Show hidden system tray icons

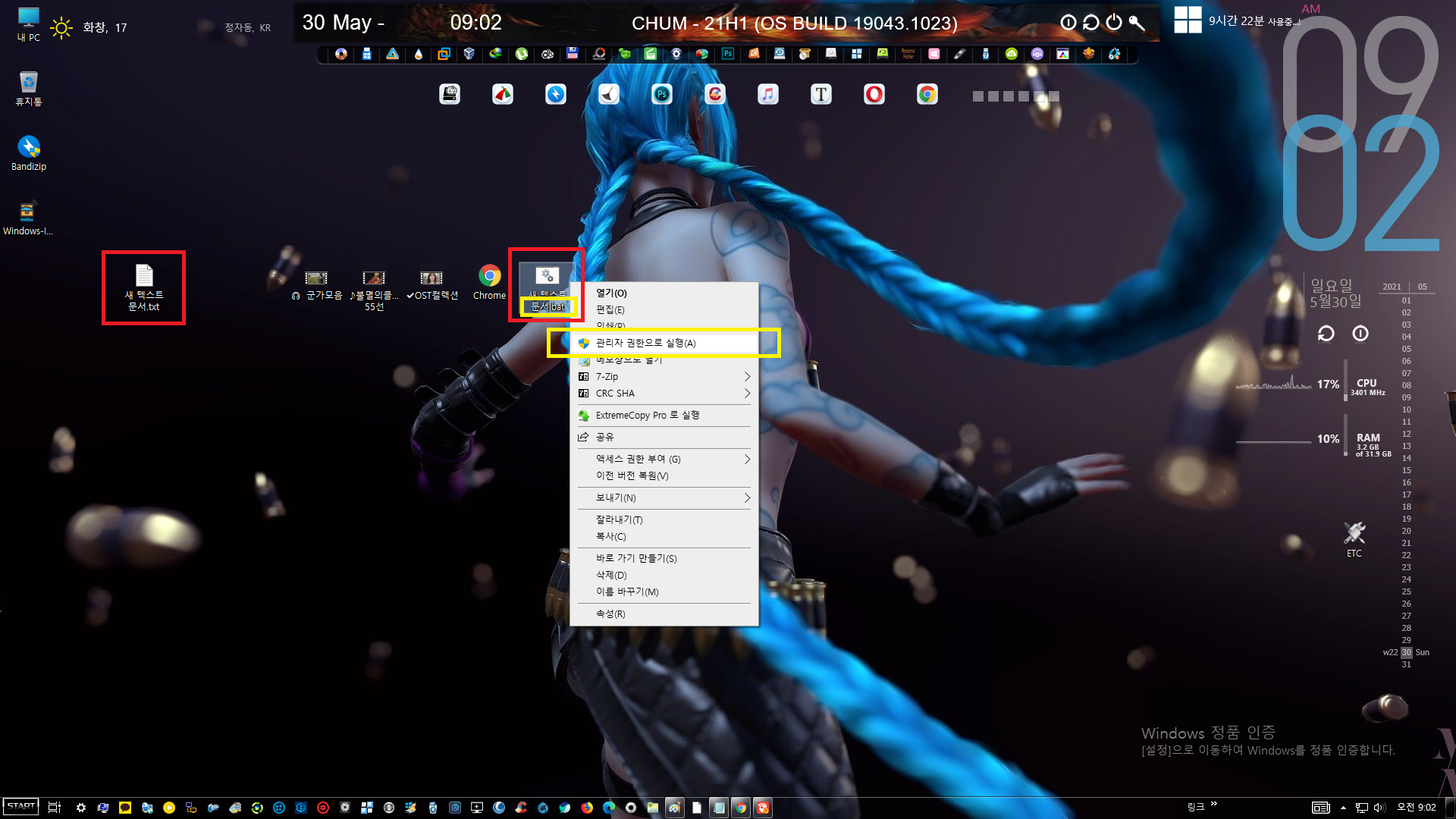pyautogui.click(x=1343, y=808)
